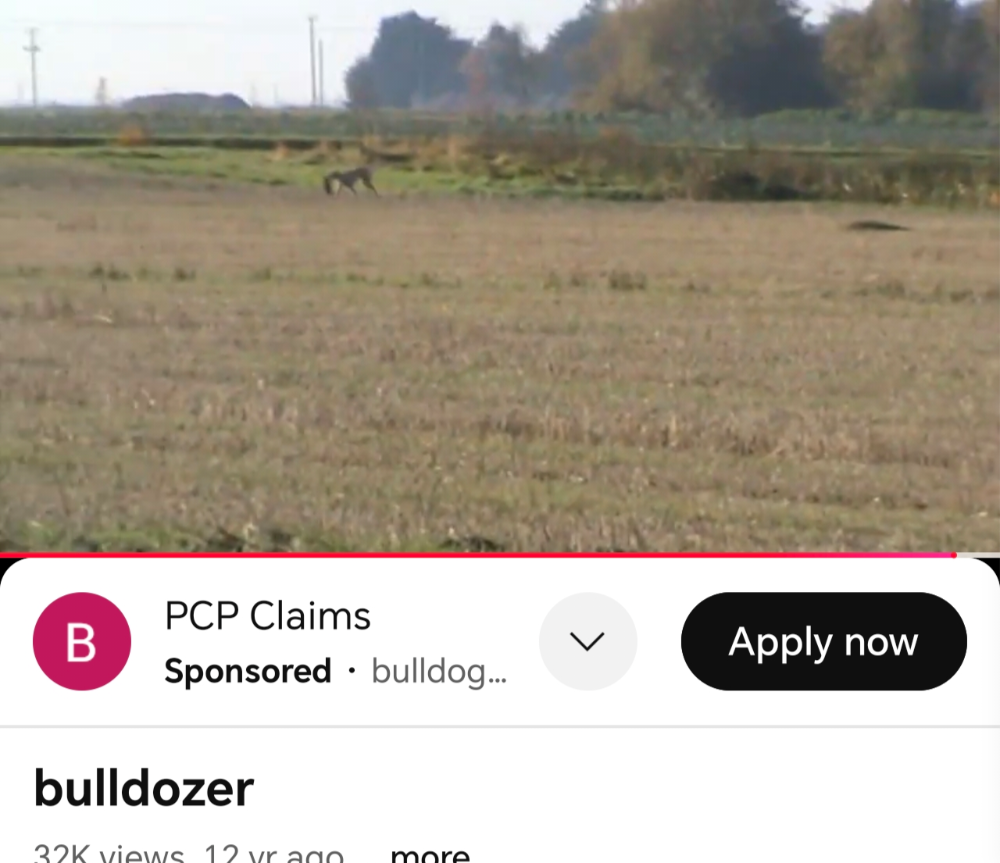Screen dimensions: 1000x863
Task: Tap the video to show playback controls
Action: pyautogui.click(x=500, y=276)
